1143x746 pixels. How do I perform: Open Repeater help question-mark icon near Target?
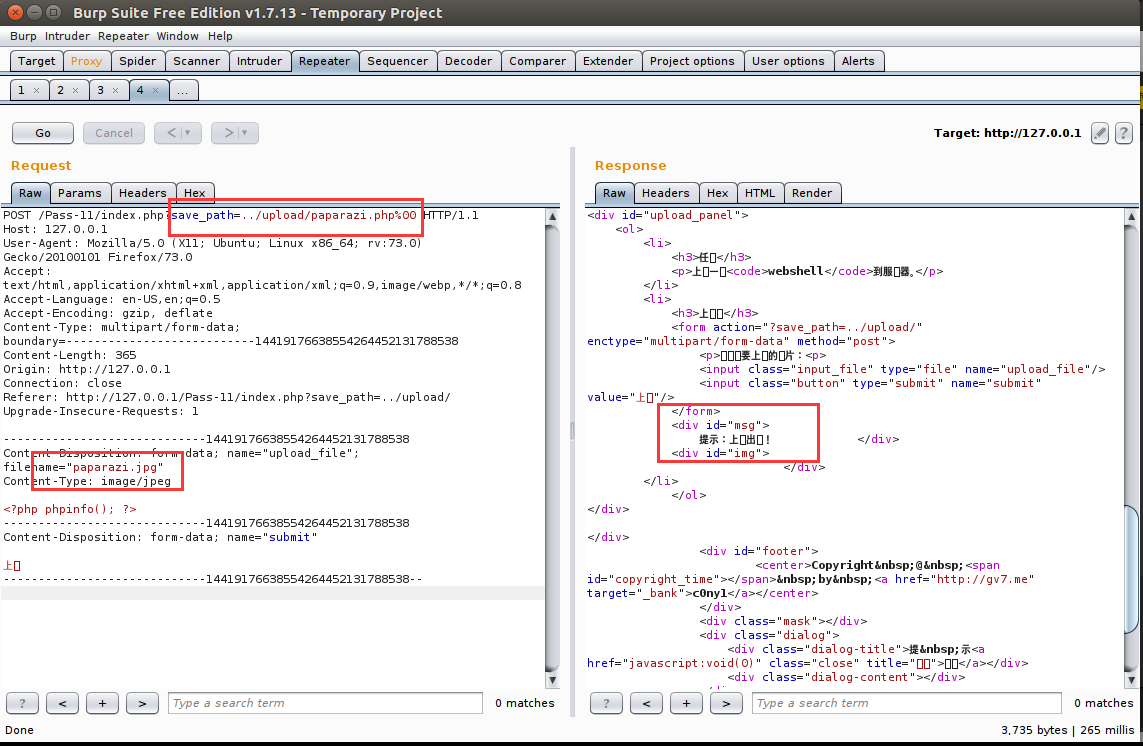tap(1123, 133)
